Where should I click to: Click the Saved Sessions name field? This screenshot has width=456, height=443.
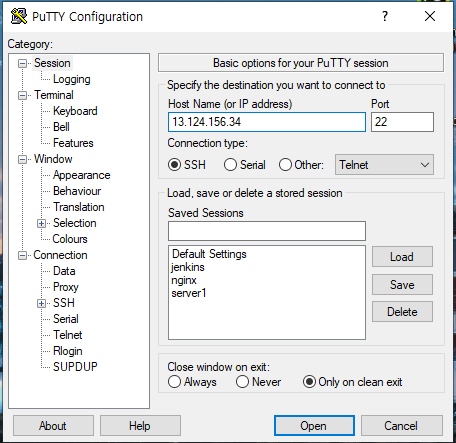point(267,231)
